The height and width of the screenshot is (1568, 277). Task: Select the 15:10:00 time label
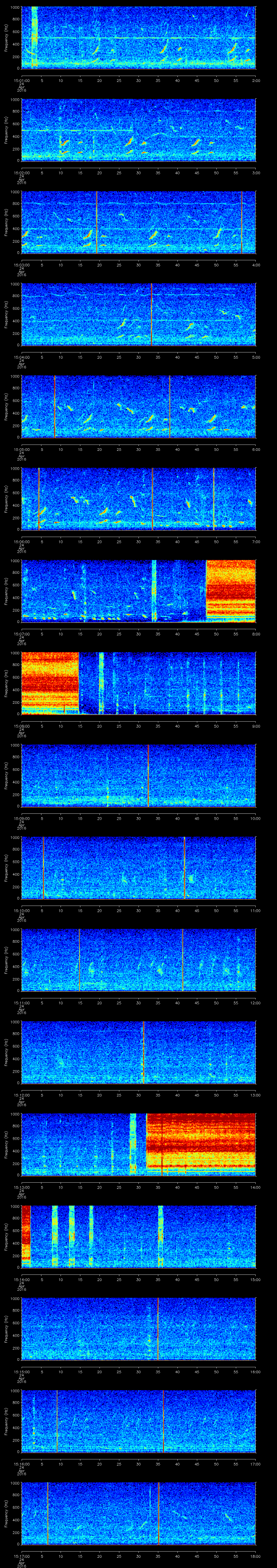tap(21, 910)
